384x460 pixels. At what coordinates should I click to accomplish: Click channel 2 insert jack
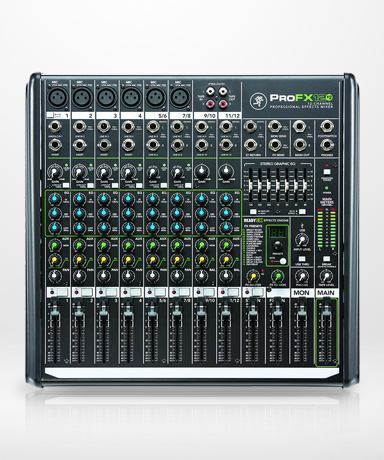79,145
